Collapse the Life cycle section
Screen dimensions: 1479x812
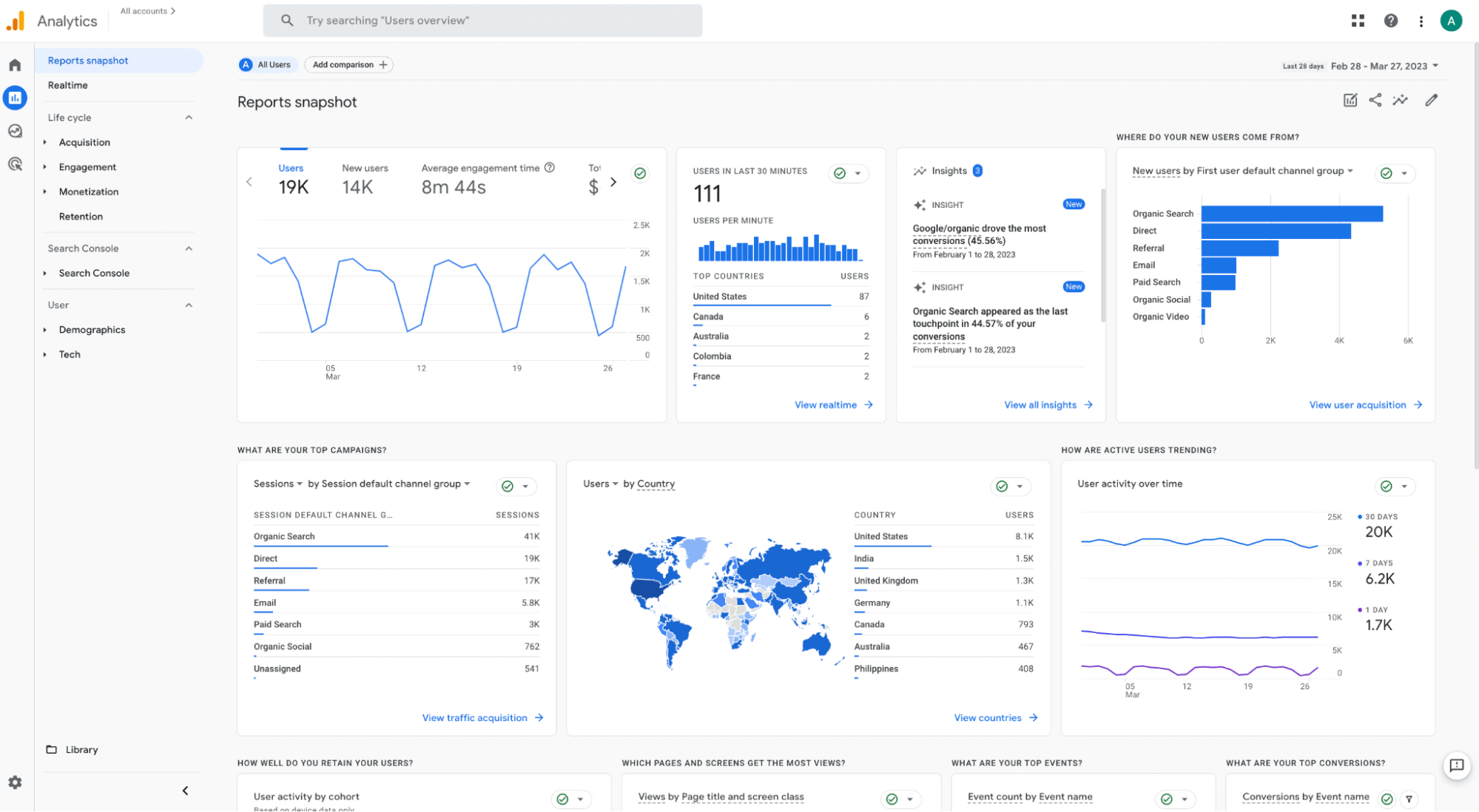189,118
